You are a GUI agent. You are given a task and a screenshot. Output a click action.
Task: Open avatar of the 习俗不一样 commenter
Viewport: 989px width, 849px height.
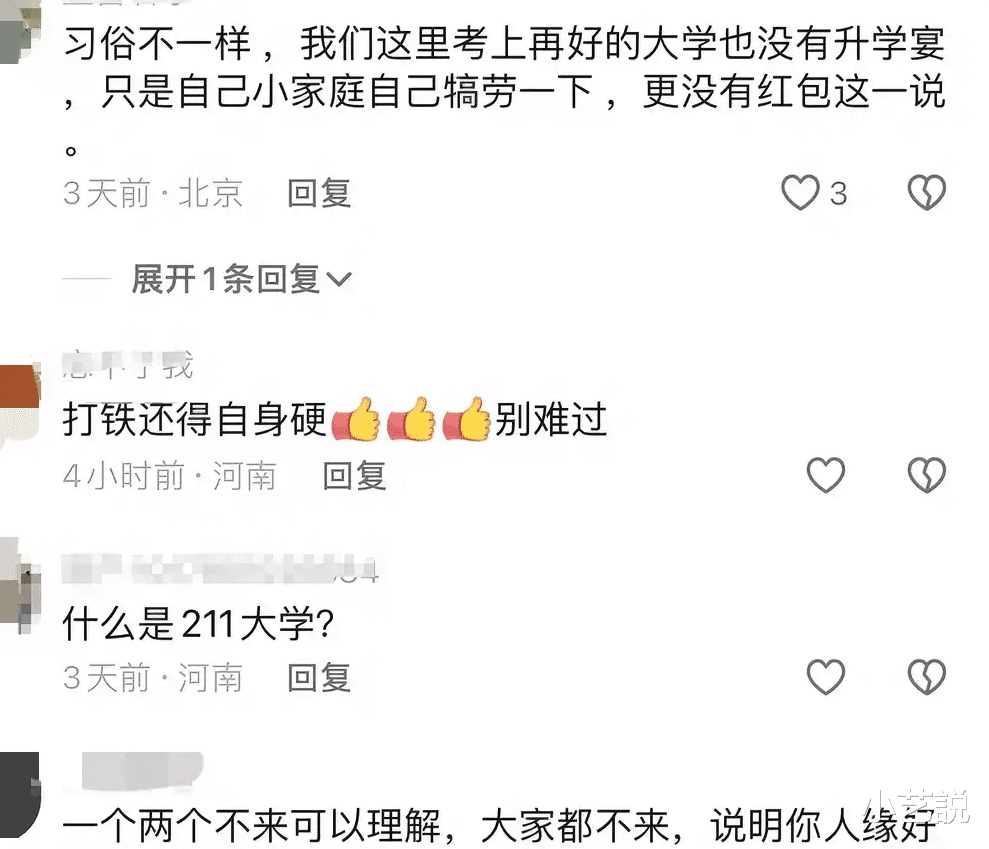point(19,32)
